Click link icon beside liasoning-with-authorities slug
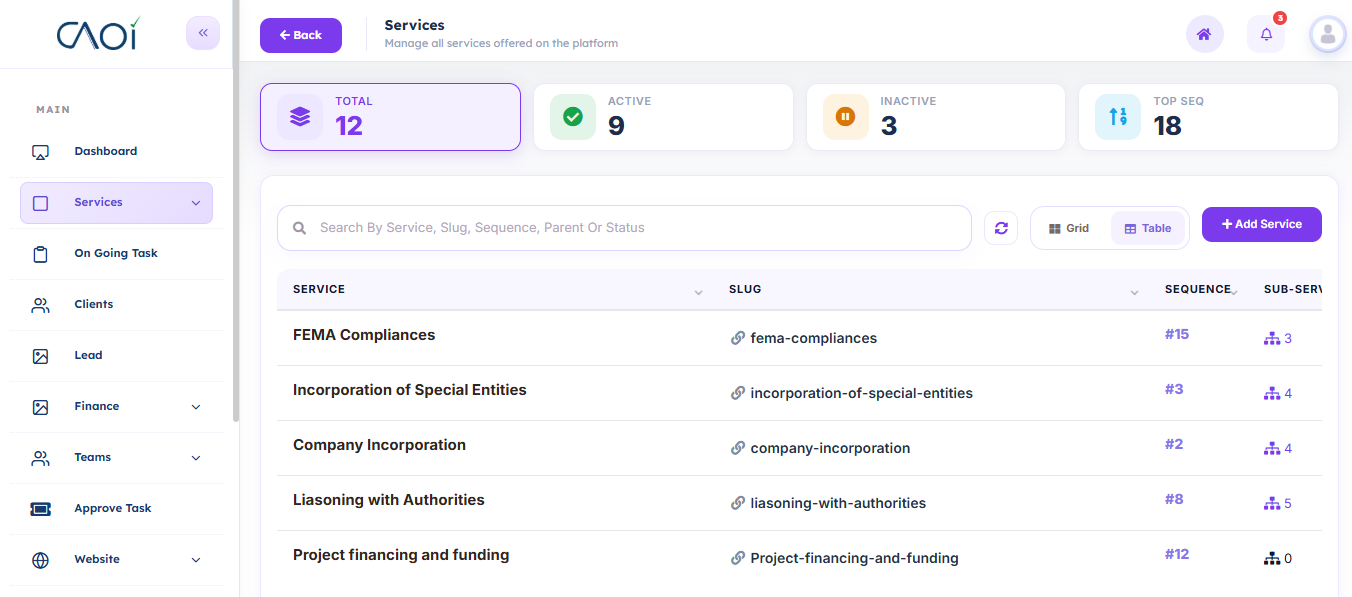The image size is (1352, 597). point(738,503)
